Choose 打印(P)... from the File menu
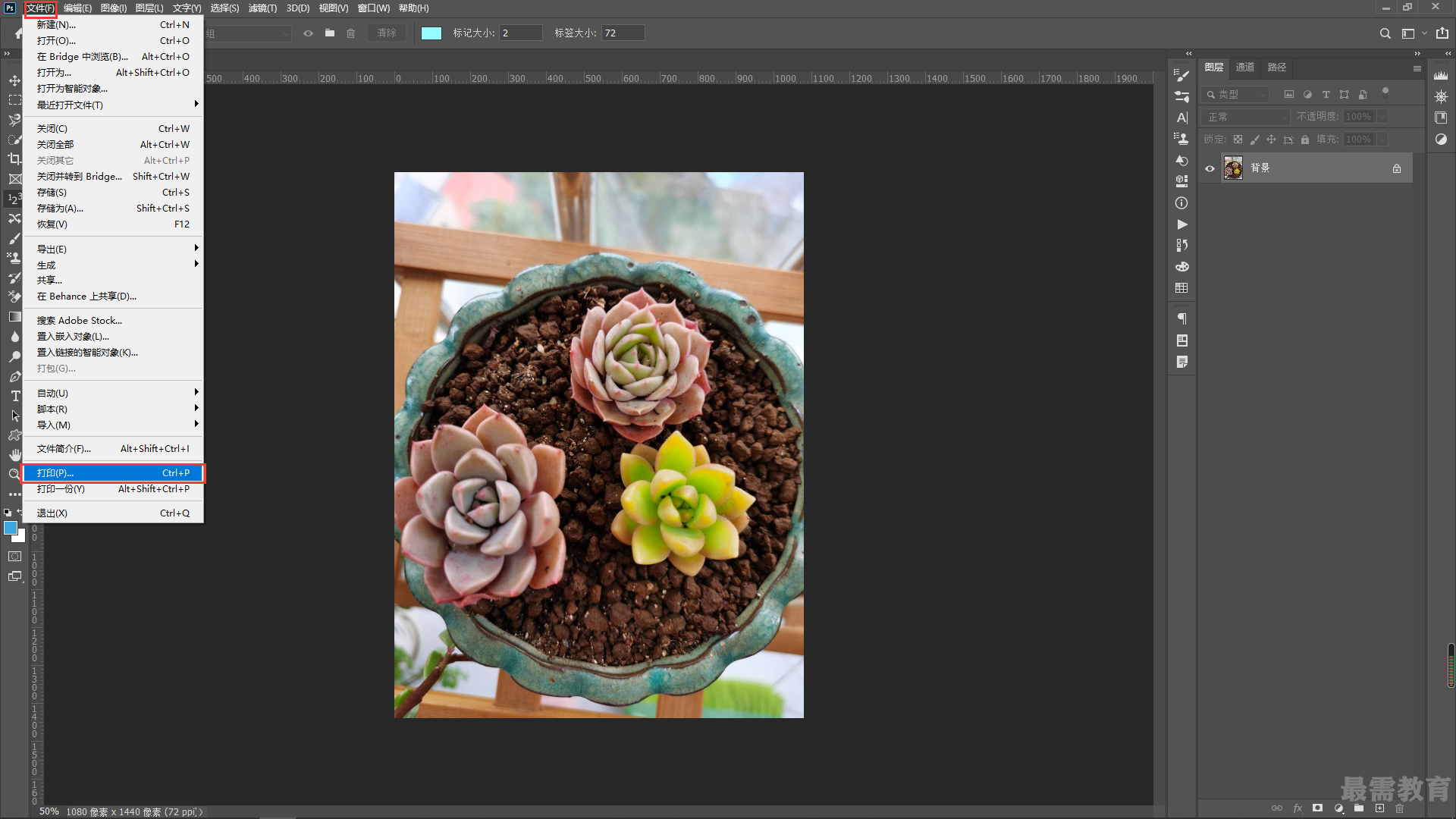 coord(114,472)
